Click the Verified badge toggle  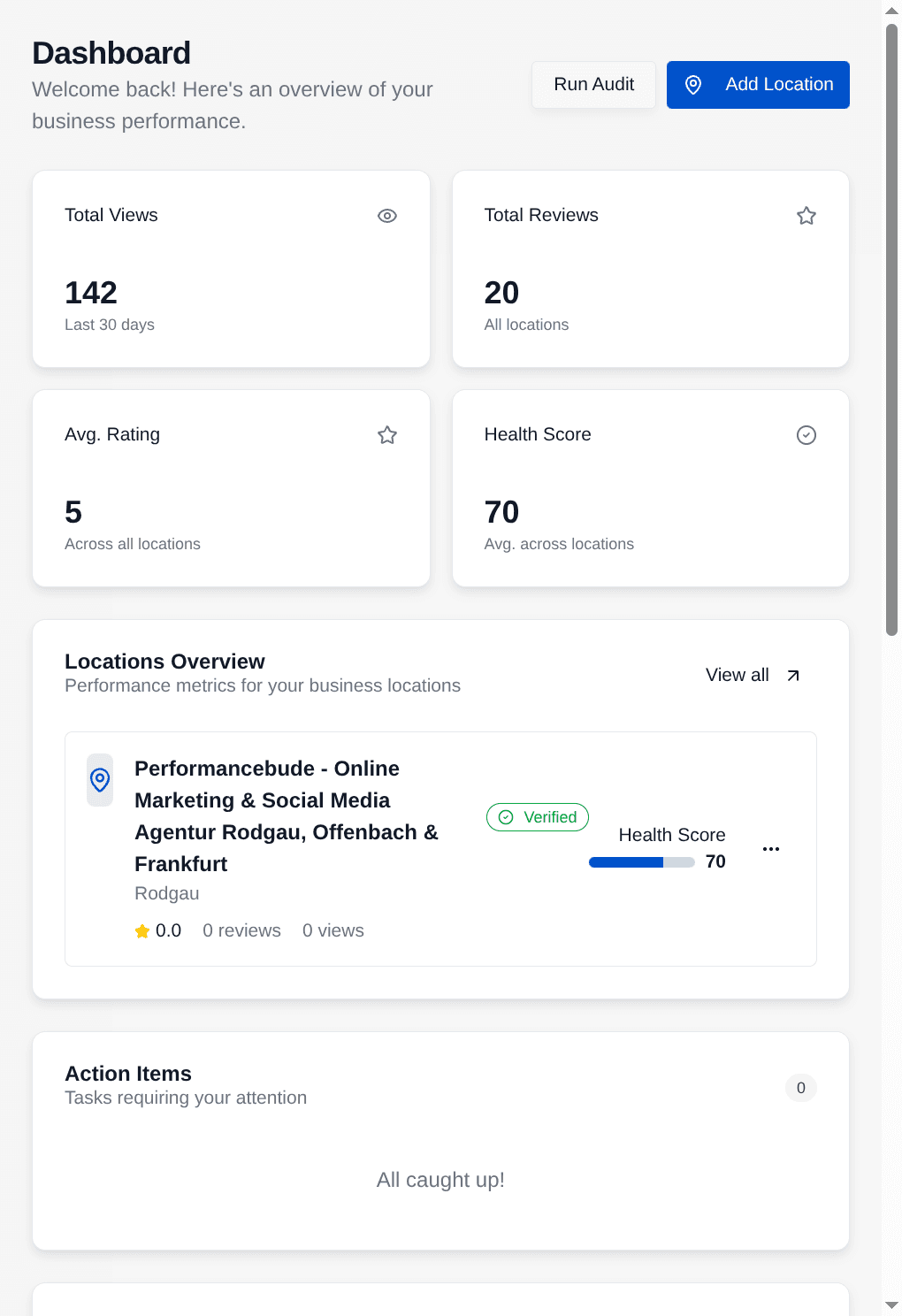point(537,817)
